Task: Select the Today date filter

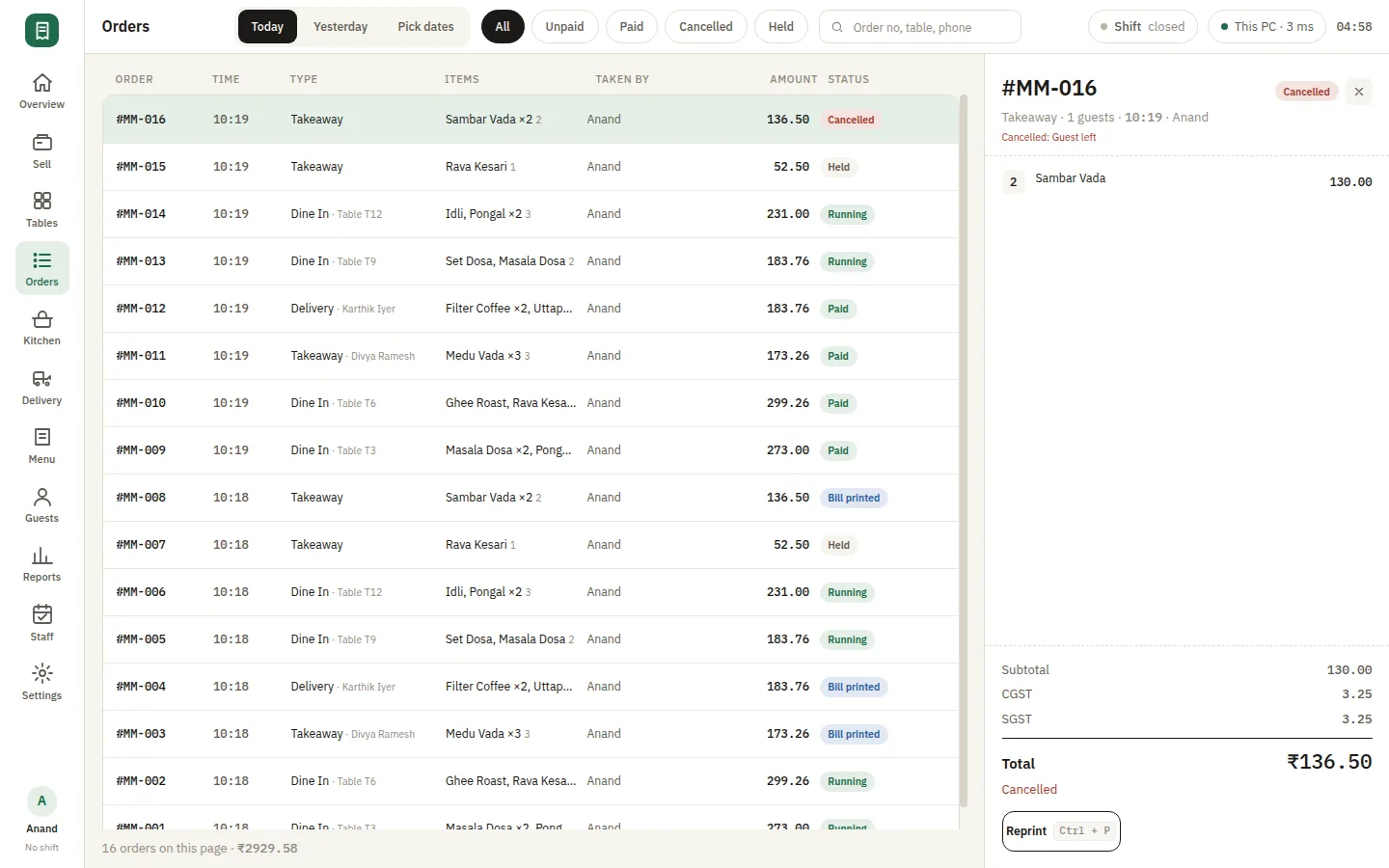Action: (267, 27)
